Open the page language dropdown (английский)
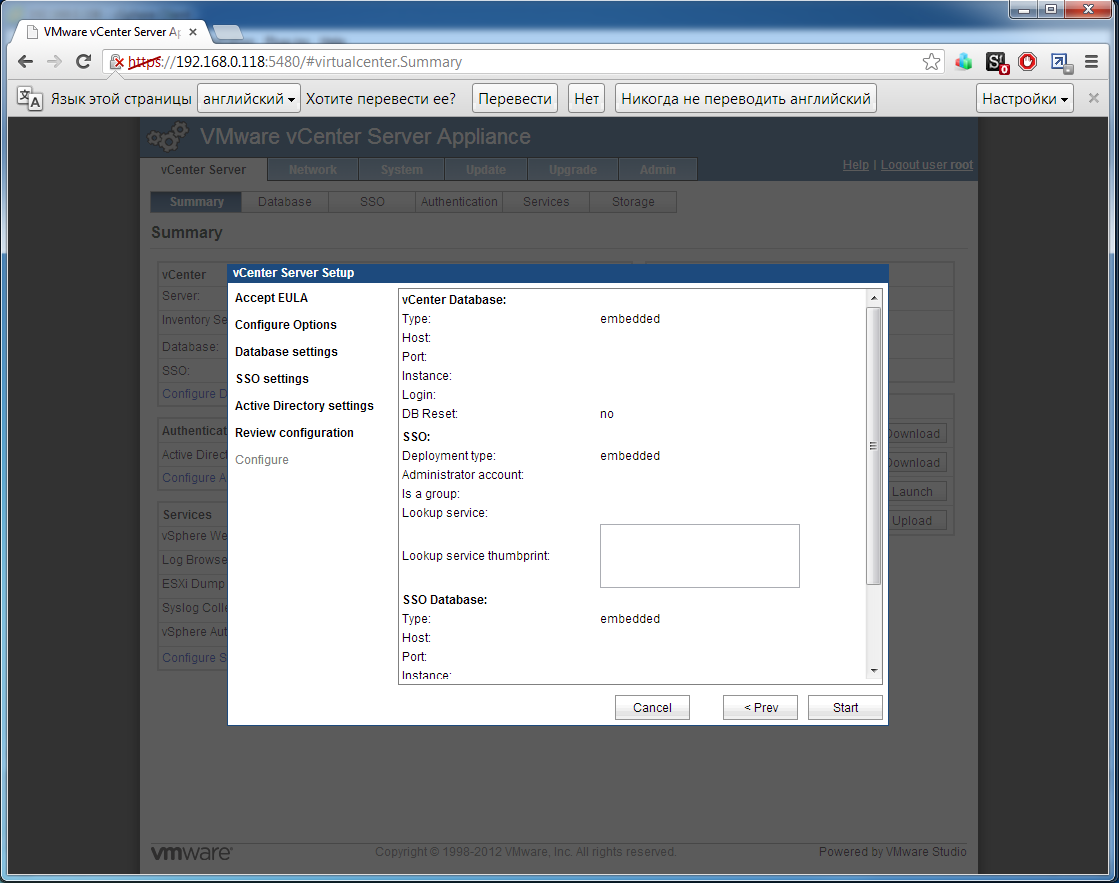1119x883 pixels. point(249,99)
